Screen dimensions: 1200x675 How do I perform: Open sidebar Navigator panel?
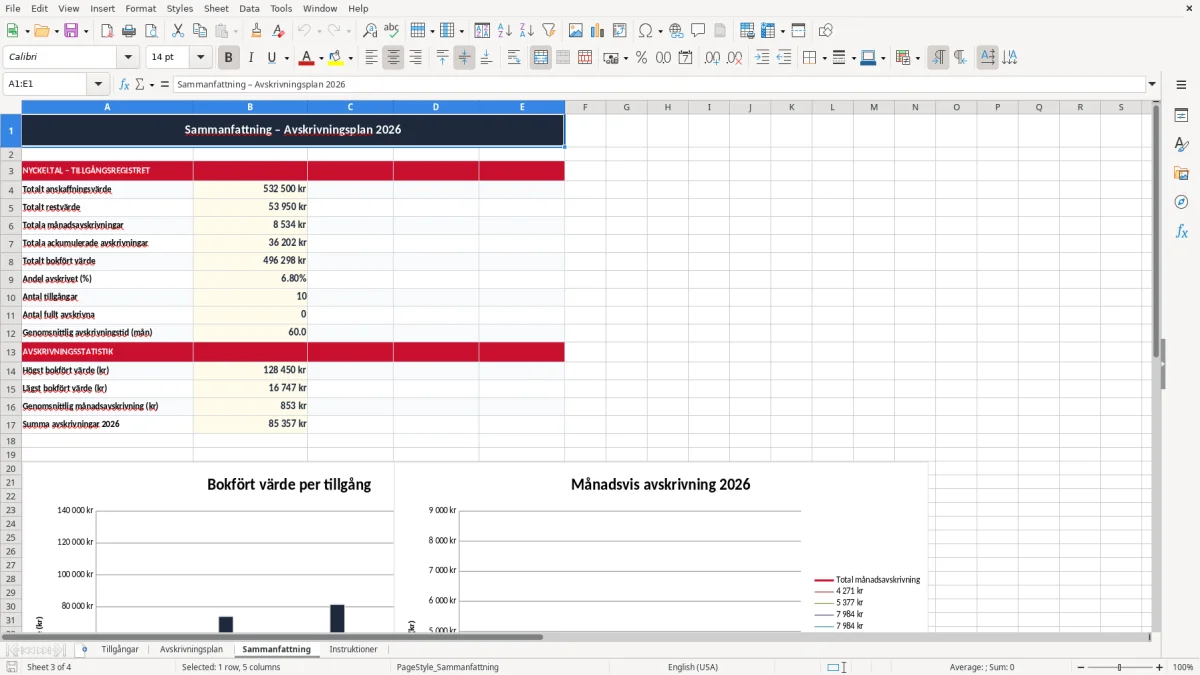coord(1181,202)
